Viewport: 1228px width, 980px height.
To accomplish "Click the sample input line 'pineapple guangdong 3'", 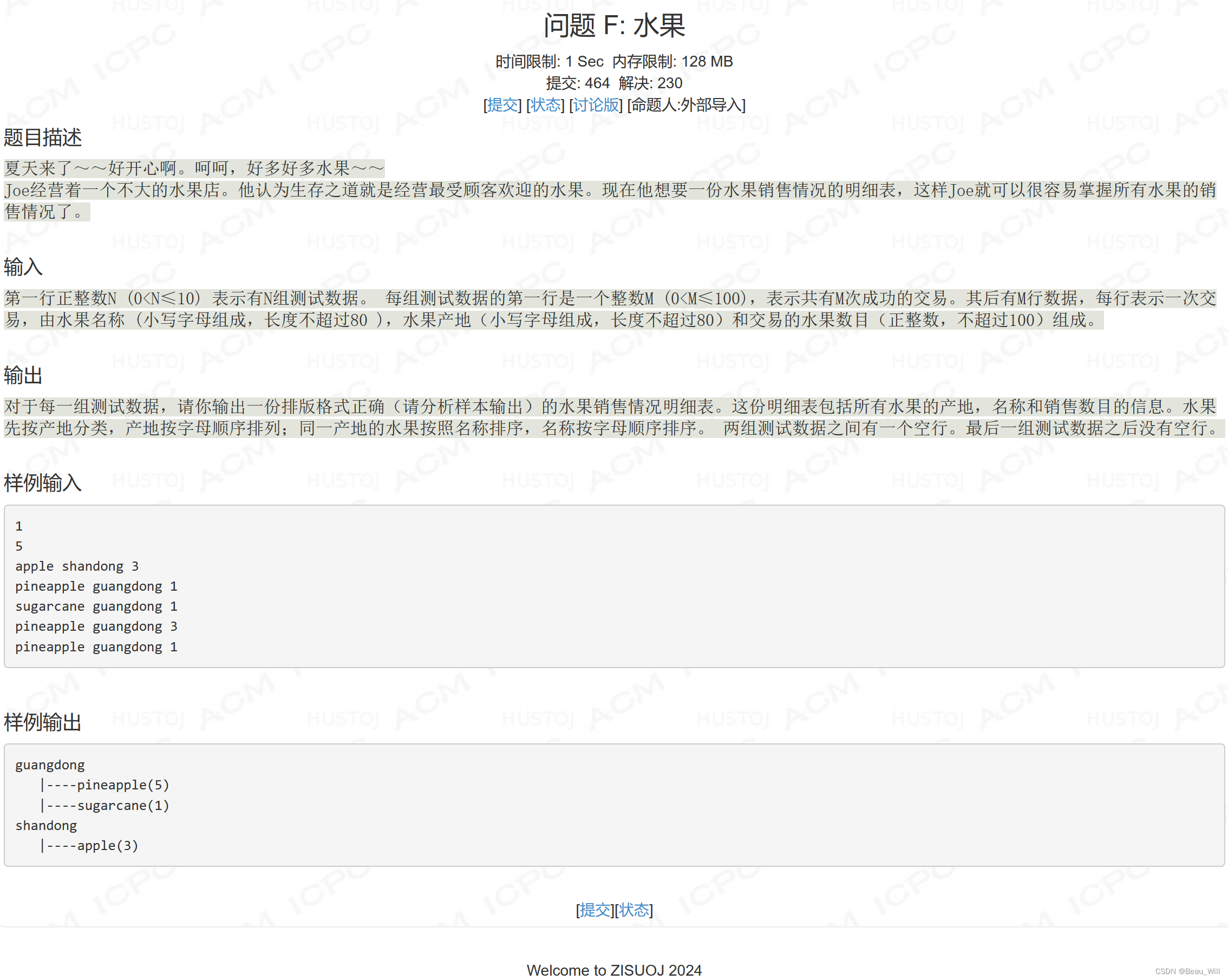I will click(x=96, y=626).
